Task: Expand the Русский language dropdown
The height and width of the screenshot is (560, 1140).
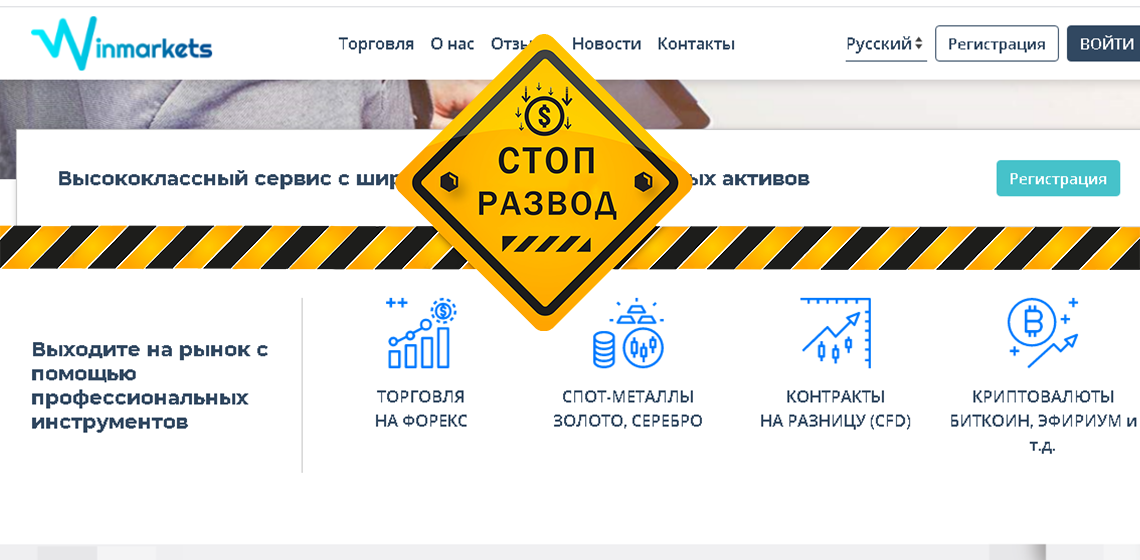Action: [x=886, y=44]
